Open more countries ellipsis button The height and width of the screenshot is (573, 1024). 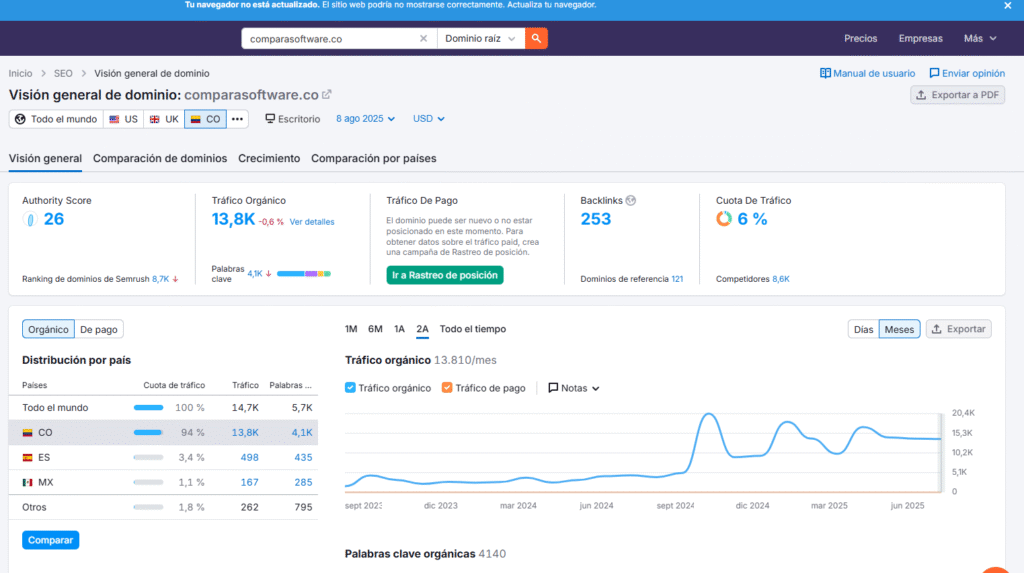[x=237, y=119]
